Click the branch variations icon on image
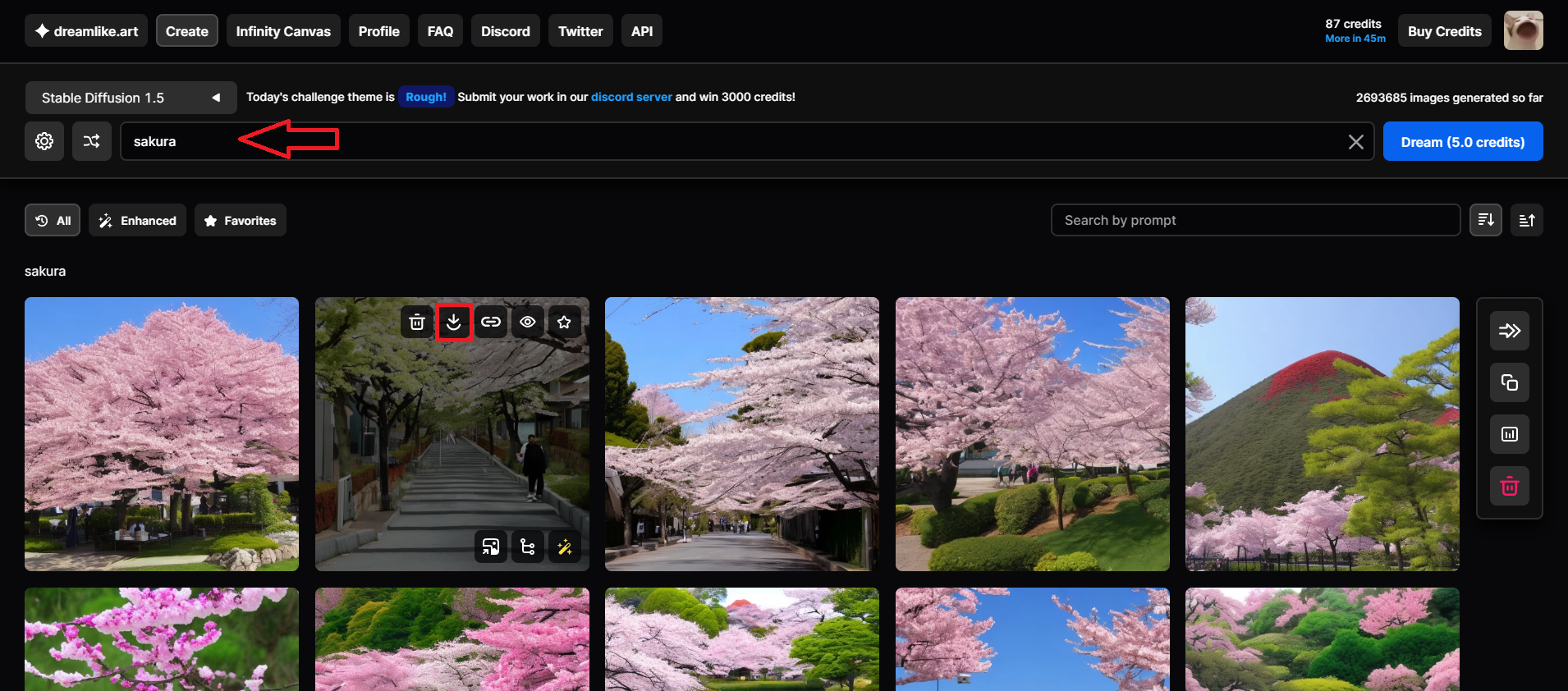The image size is (1568, 691). click(528, 547)
